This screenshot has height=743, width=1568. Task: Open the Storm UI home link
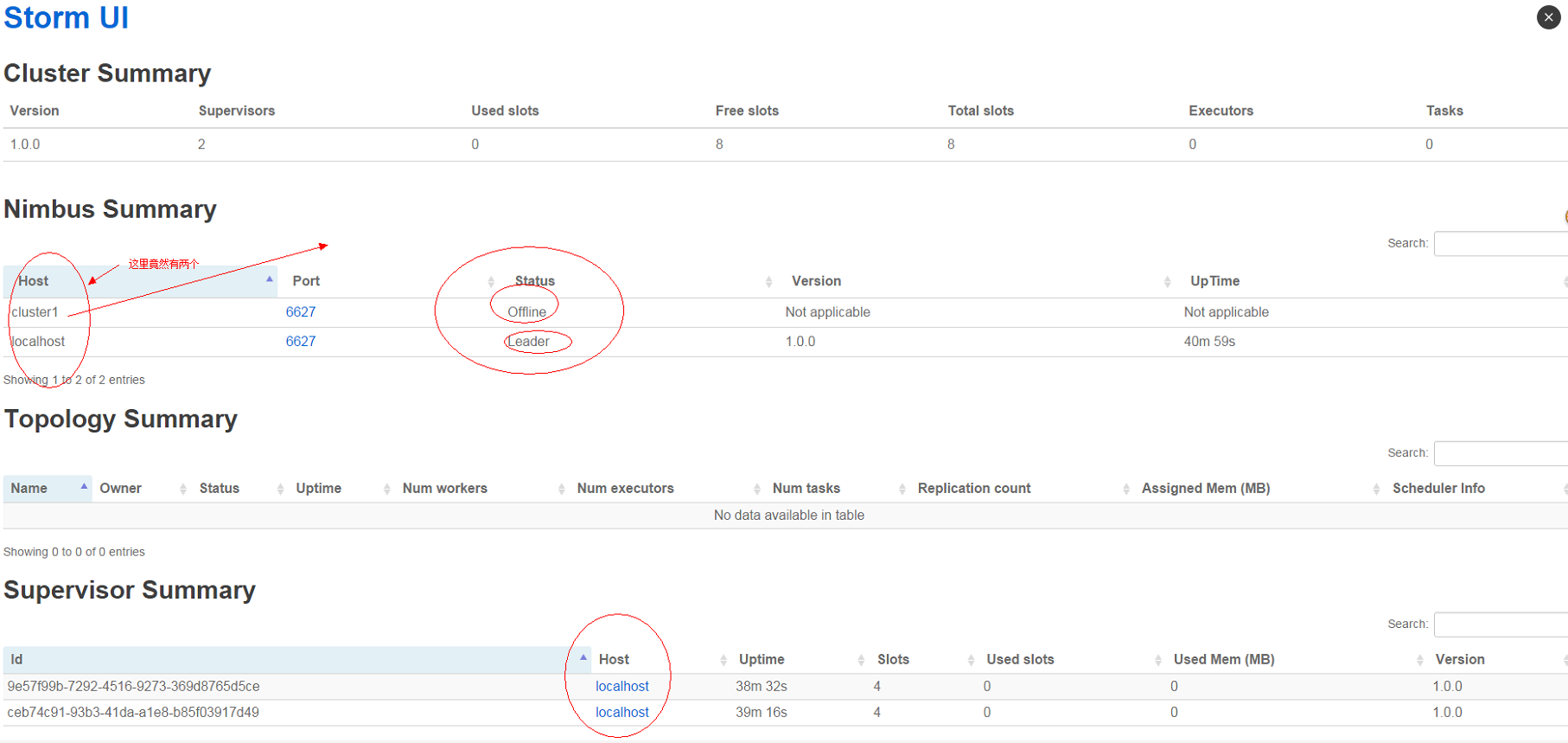click(66, 17)
